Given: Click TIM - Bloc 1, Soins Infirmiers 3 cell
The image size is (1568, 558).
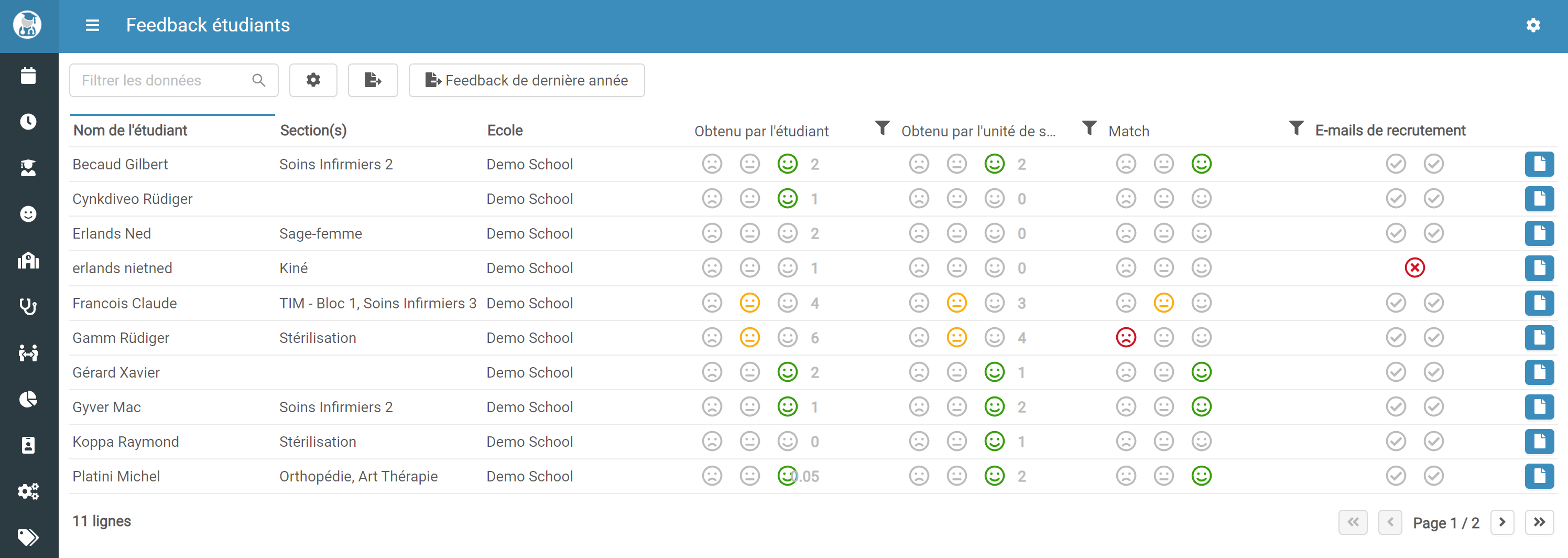Looking at the screenshot, I should point(377,303).
